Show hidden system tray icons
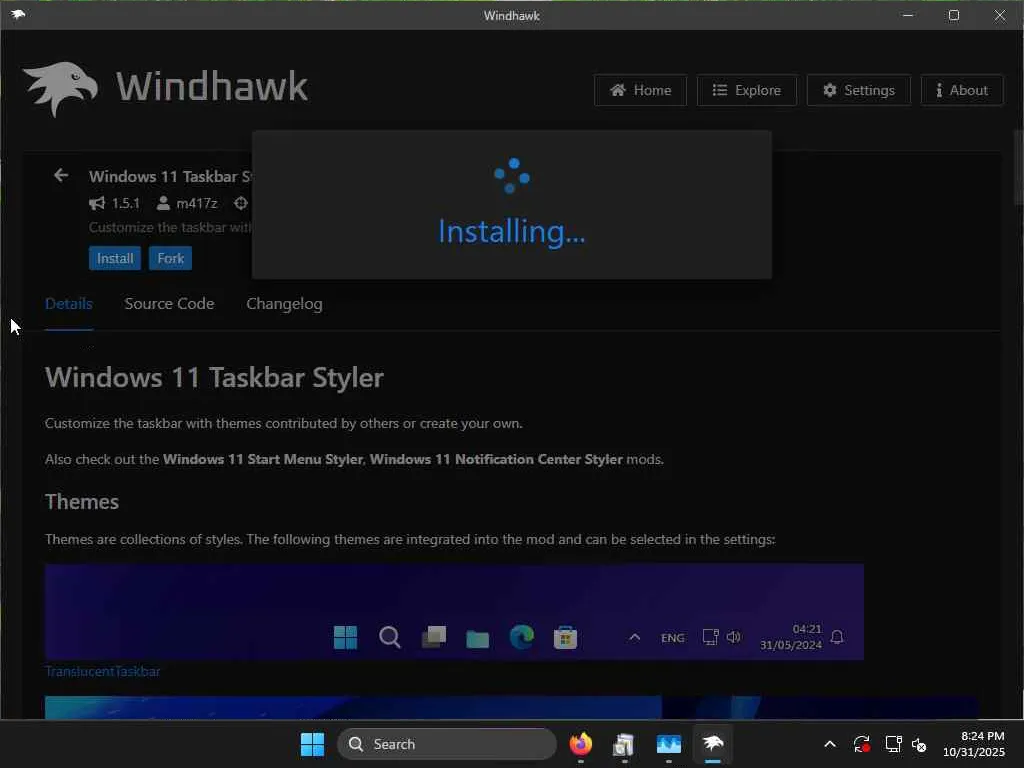 tap(830, 744)
